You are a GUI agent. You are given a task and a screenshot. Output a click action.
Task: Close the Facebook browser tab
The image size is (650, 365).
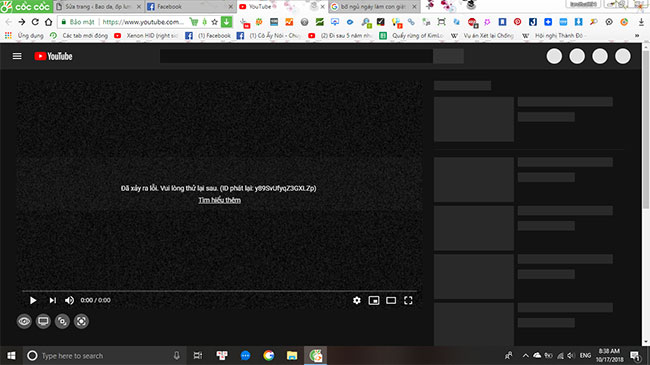coord(230,7)
